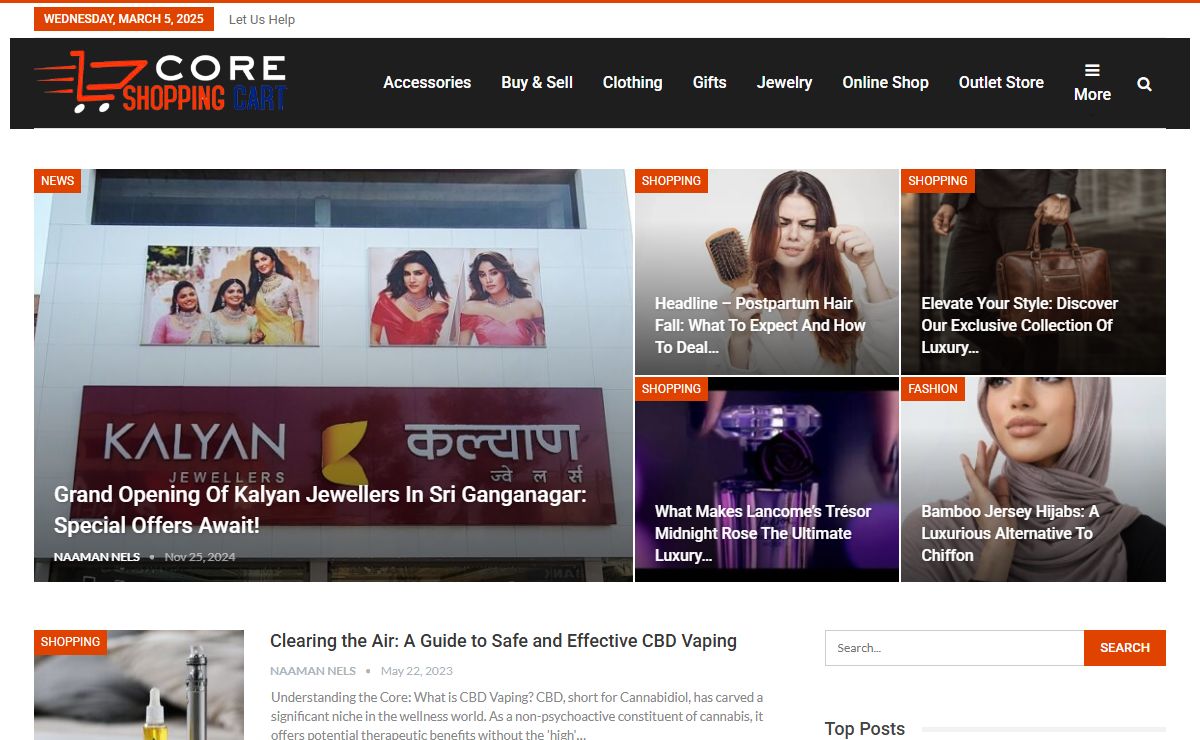Open the Accessories menu item
This screenshot has height=740, width=1200.
(x=427, y=83)
